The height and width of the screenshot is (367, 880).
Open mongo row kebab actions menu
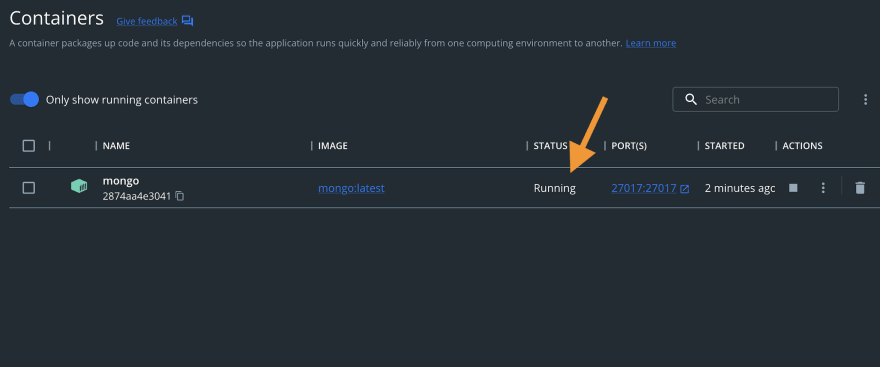pyautogui.click(x=823, y=188)
